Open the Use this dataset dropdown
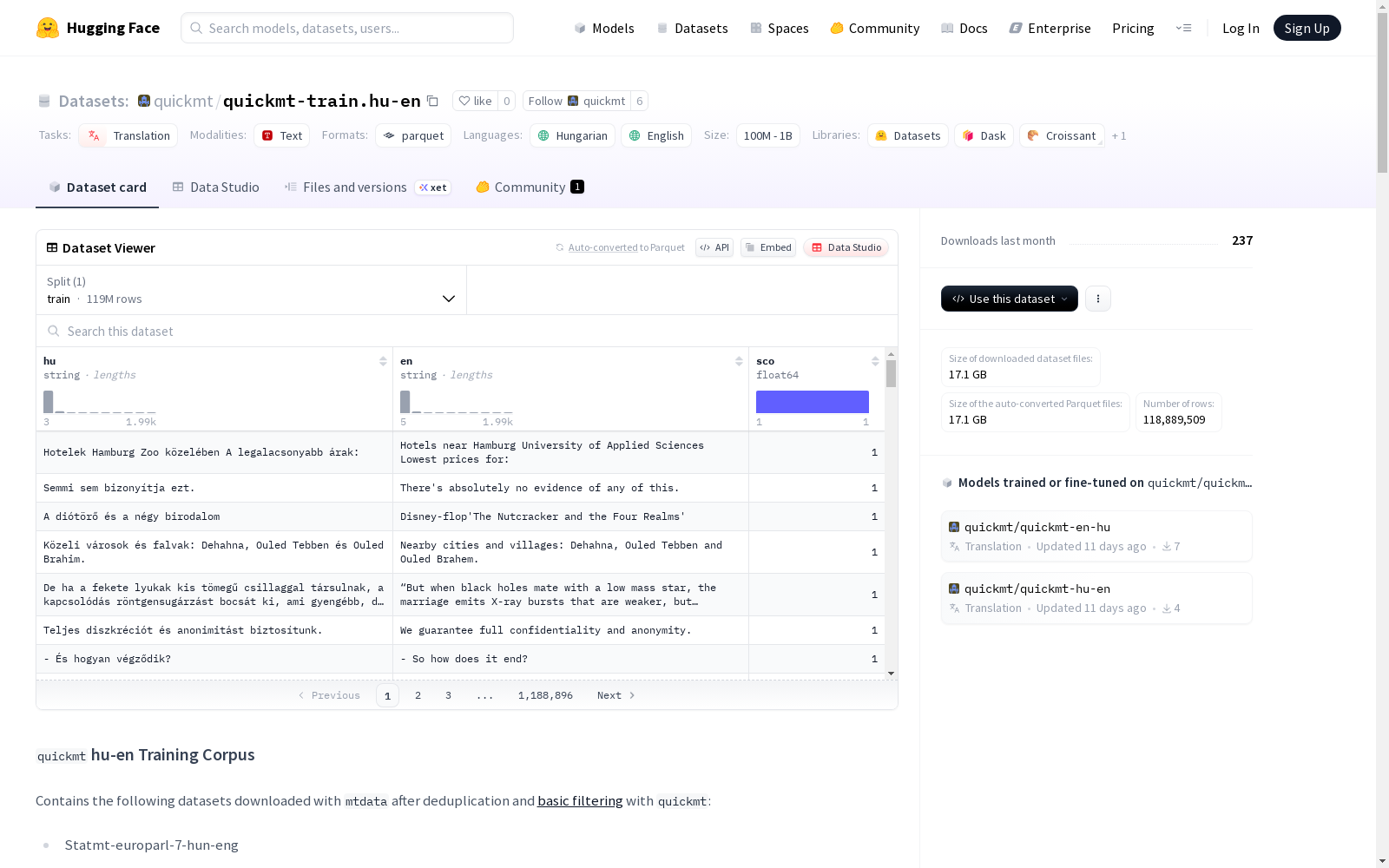The height and width of the screenshot is (868, 1389). (1010, 299)
